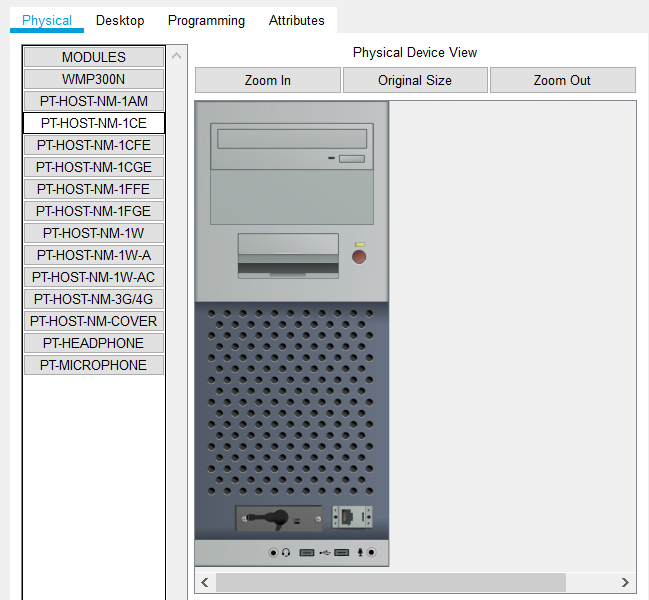Click the red PC power button

click(359, 257)
